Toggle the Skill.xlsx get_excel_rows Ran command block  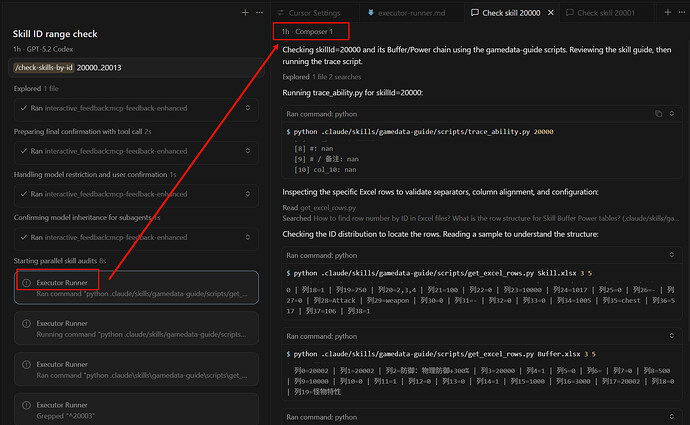(x=672, y=255)
